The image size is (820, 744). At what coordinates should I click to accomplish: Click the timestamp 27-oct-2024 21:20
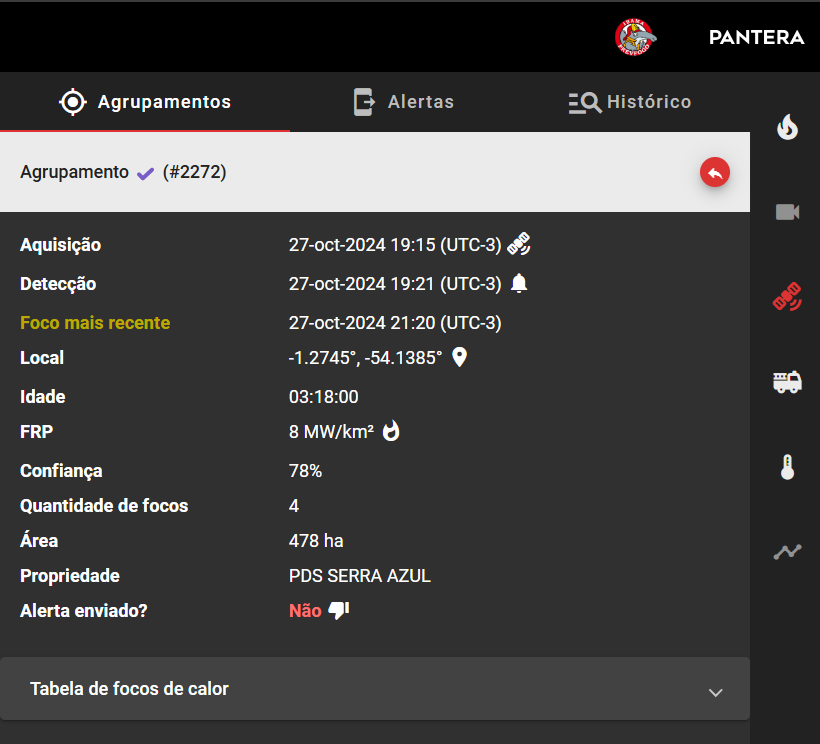[x=362, y=323]
